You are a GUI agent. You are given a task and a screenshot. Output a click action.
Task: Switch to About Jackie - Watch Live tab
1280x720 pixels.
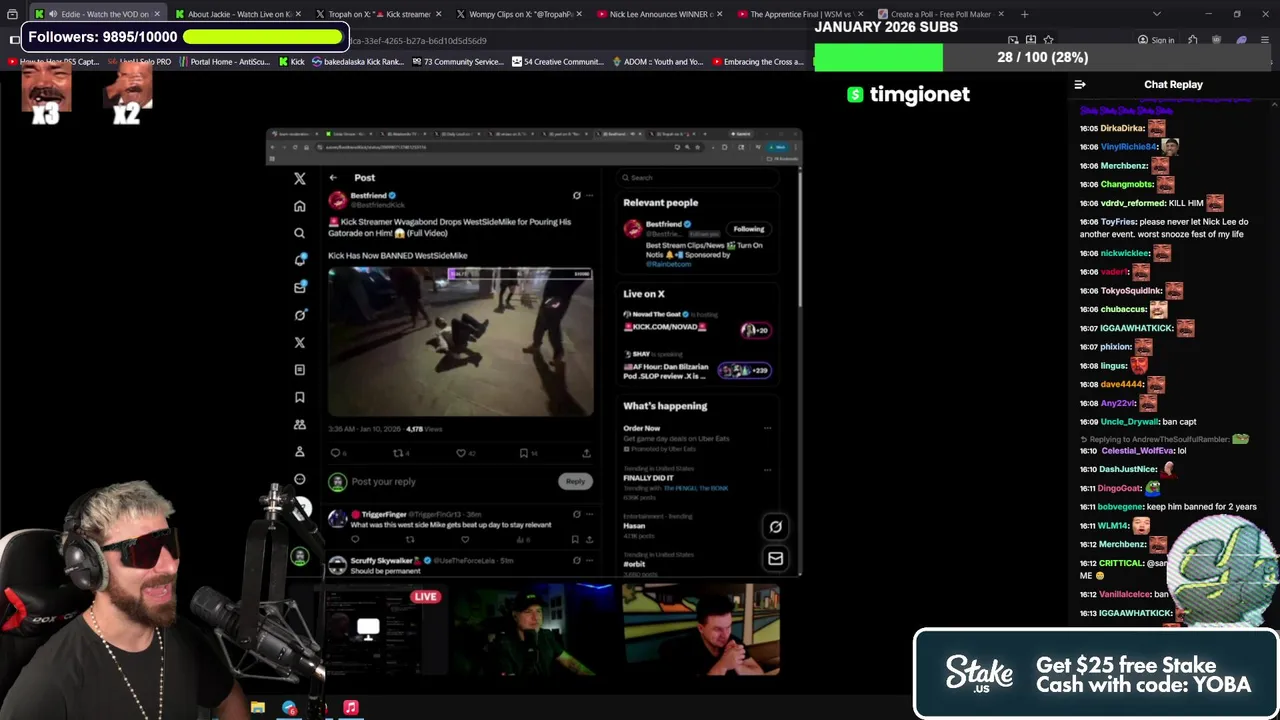239,14
